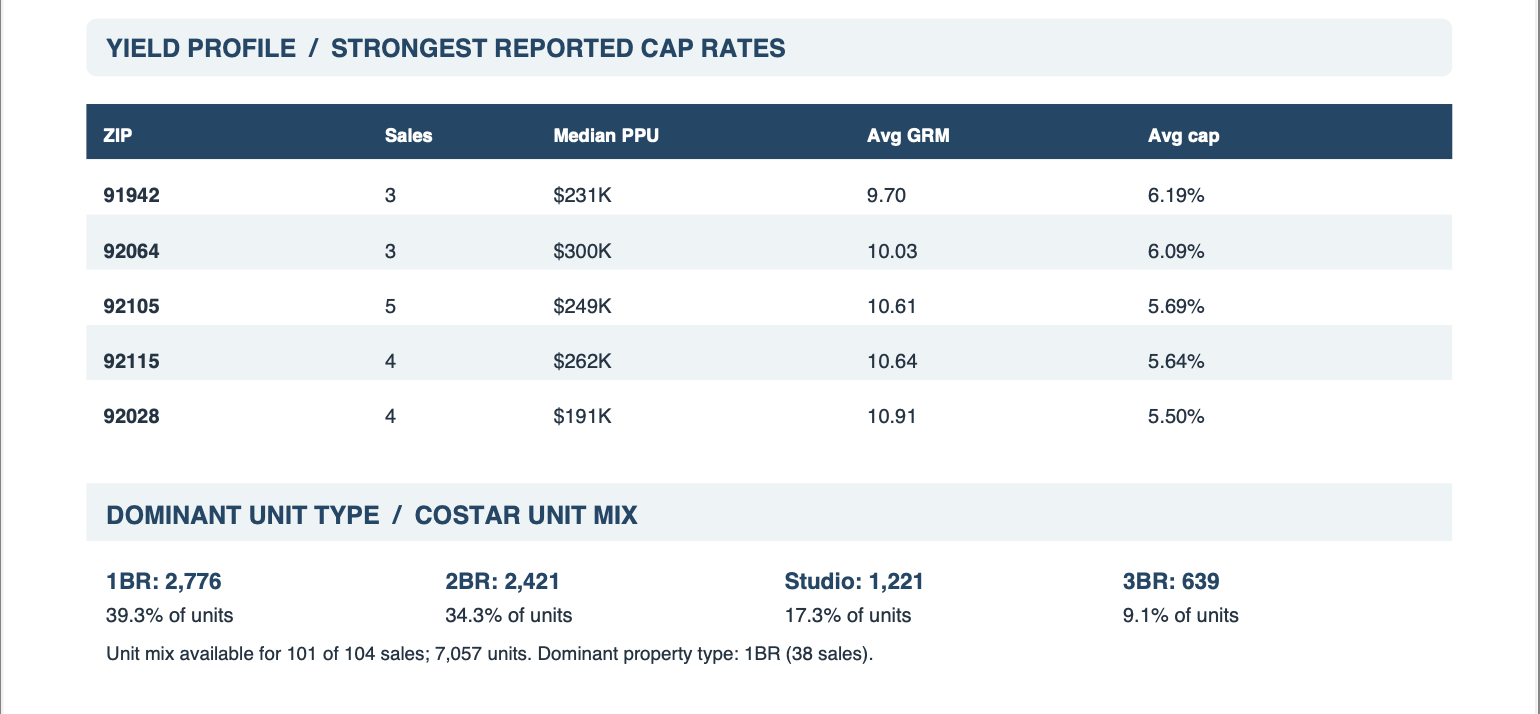
Task: Click ZIP code 92028
Action: point(132,417)
